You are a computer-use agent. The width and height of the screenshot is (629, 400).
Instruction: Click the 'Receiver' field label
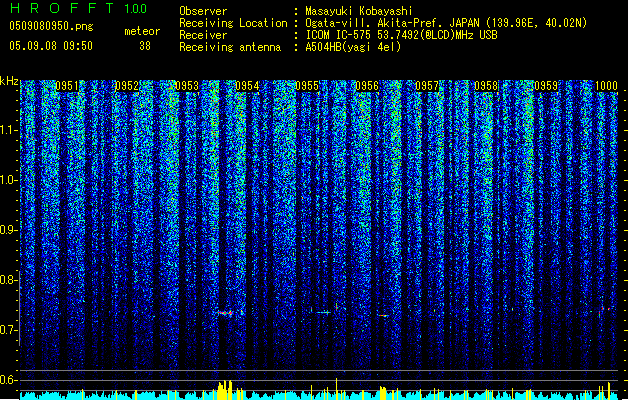click(203, 35)
